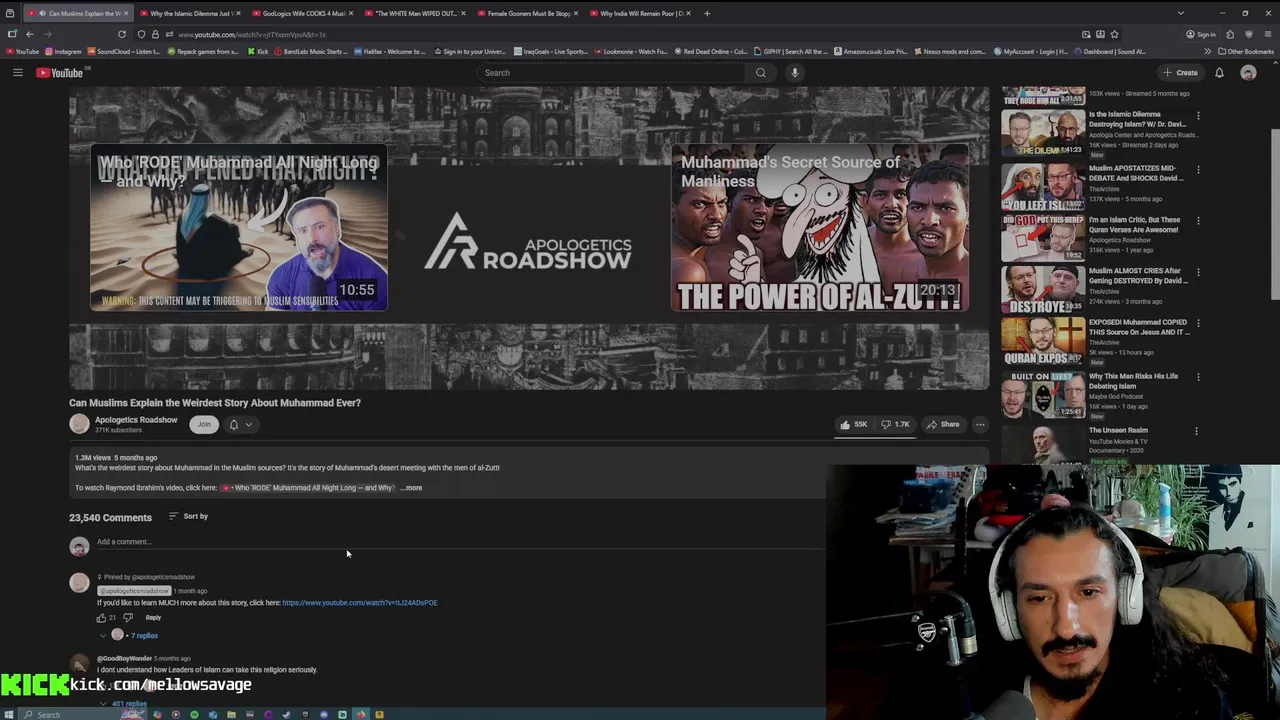Open end-screen video 'Who RODE Muhammad All Night Long'

point(238,227)
